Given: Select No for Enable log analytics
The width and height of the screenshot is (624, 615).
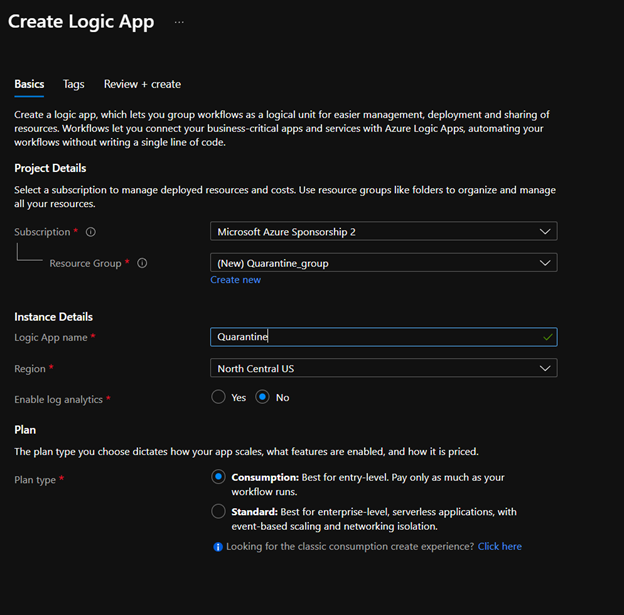Looking at the screenshot, I should (x=262, y=397).
